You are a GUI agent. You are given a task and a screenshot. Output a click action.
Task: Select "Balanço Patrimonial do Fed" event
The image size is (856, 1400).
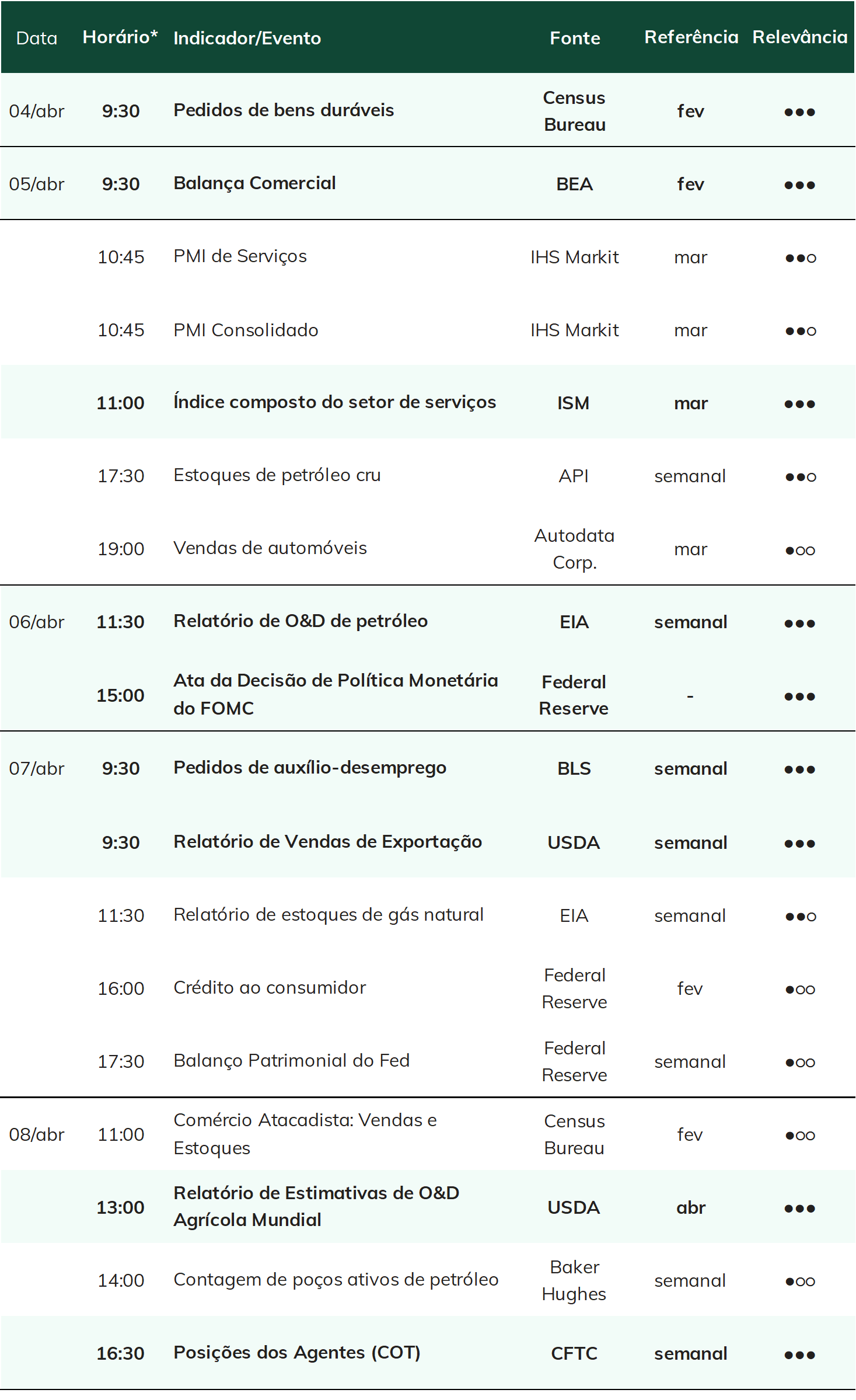click(x=292, y=1060)
